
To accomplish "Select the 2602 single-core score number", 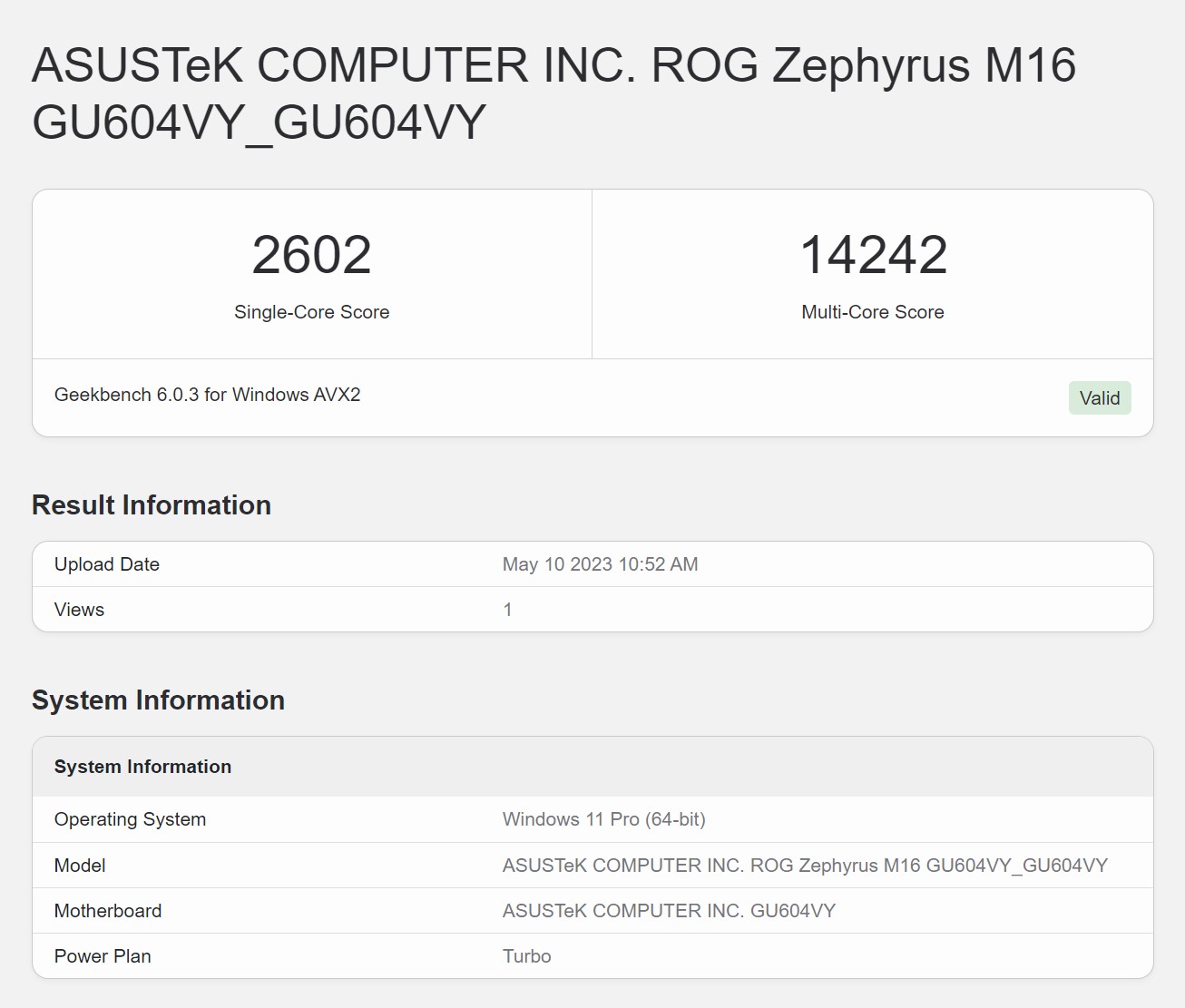I will (x=311, y=255).
